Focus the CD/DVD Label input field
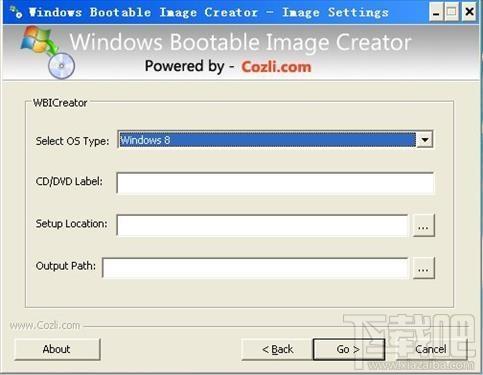Screen dimensions: 483x375 (275, 183)
